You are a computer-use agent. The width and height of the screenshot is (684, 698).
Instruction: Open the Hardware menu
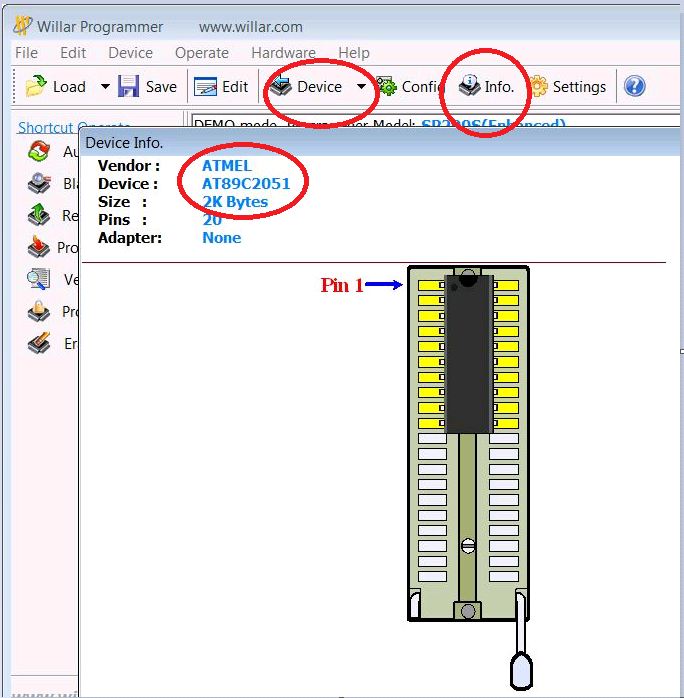coord(283,53)
